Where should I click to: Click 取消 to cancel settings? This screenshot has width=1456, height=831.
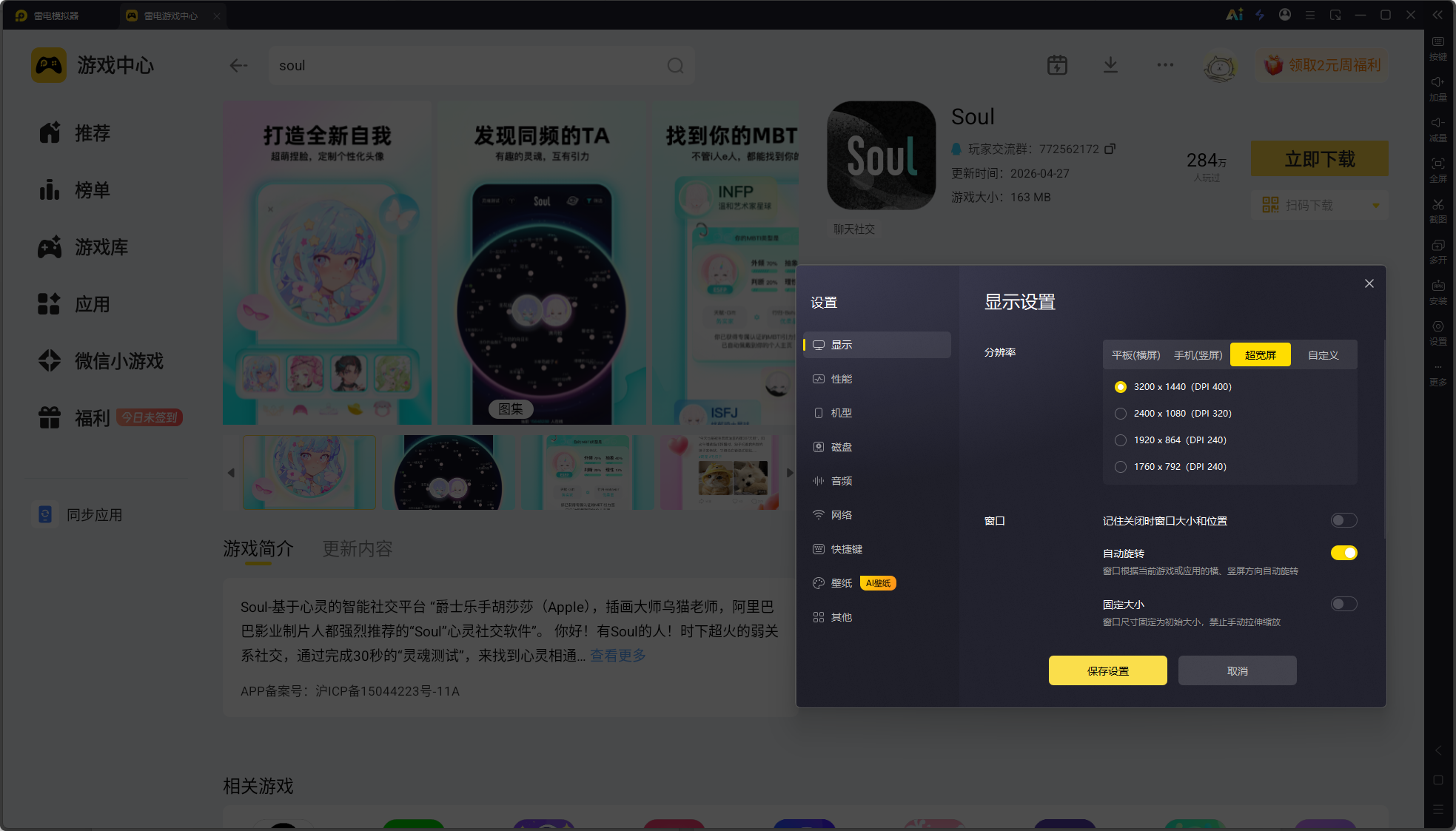pyautogui.click(x=1237, y=670)
